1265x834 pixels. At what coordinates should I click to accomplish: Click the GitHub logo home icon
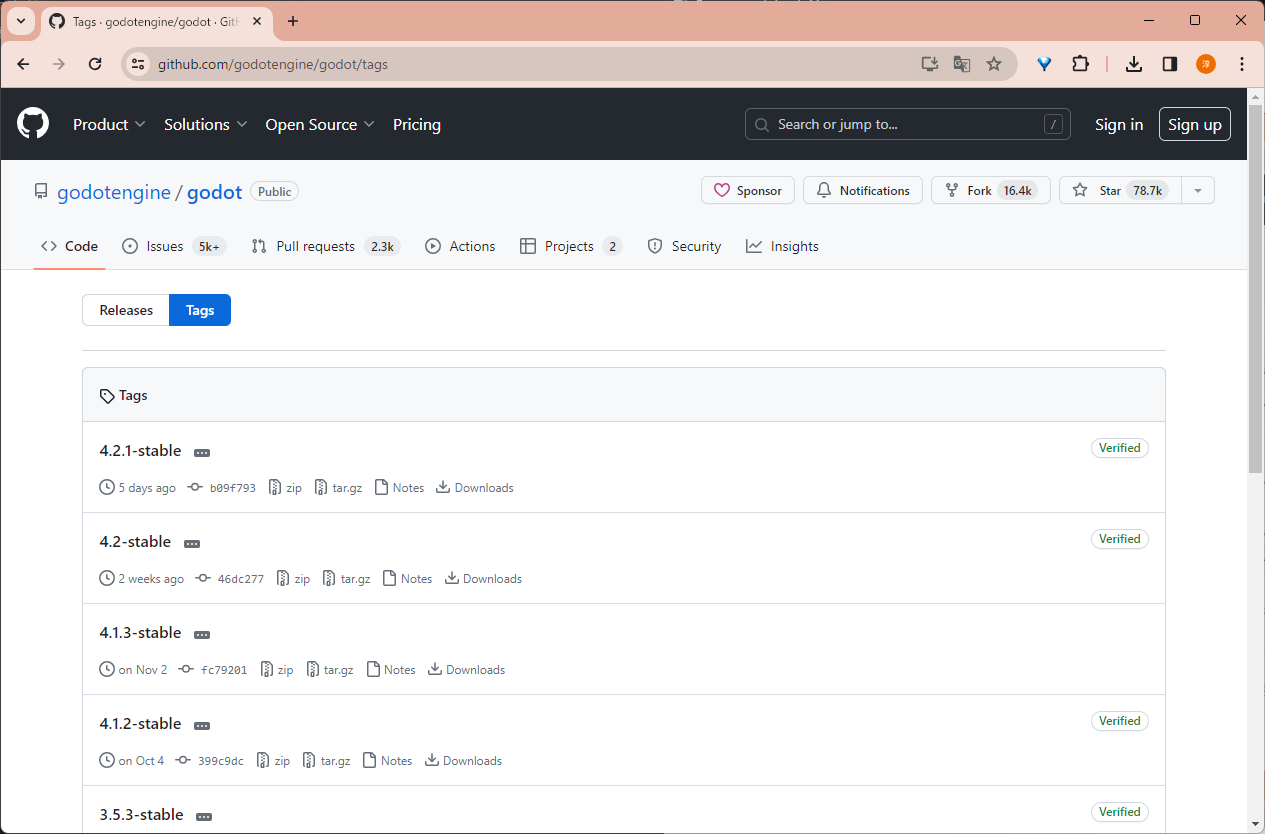click(x=33, y=124)
